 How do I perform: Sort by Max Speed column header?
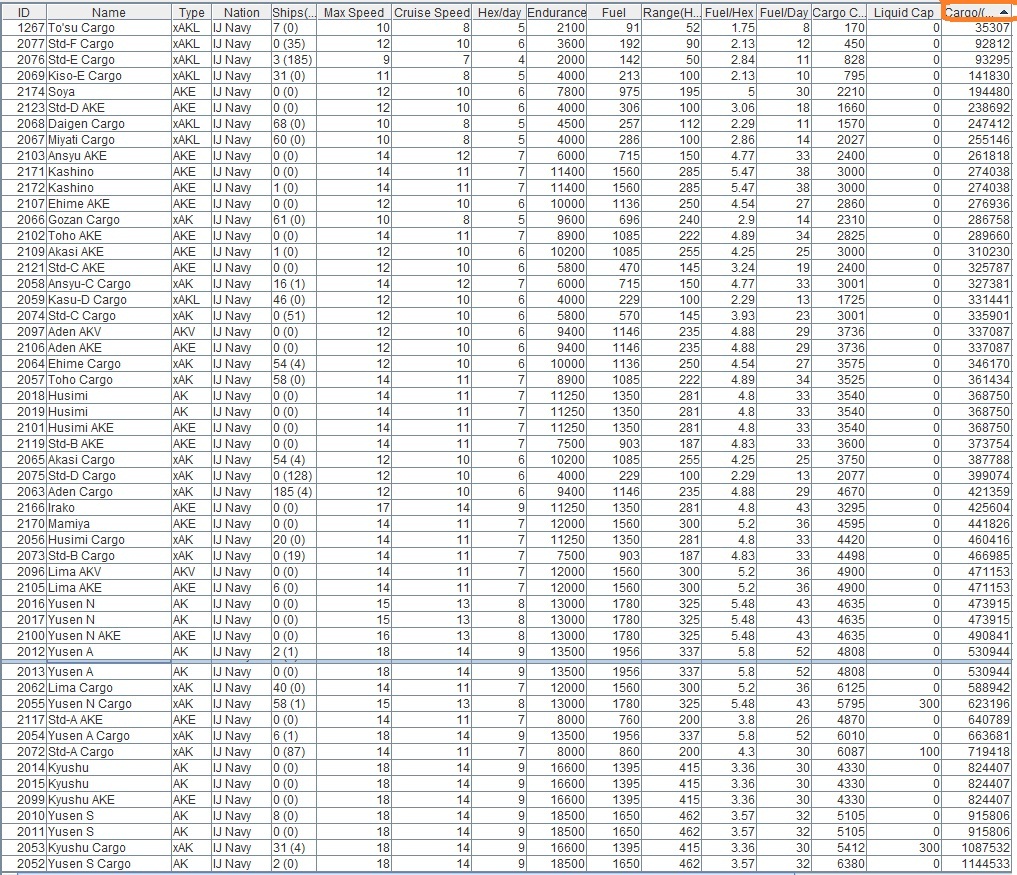[353, 12]
